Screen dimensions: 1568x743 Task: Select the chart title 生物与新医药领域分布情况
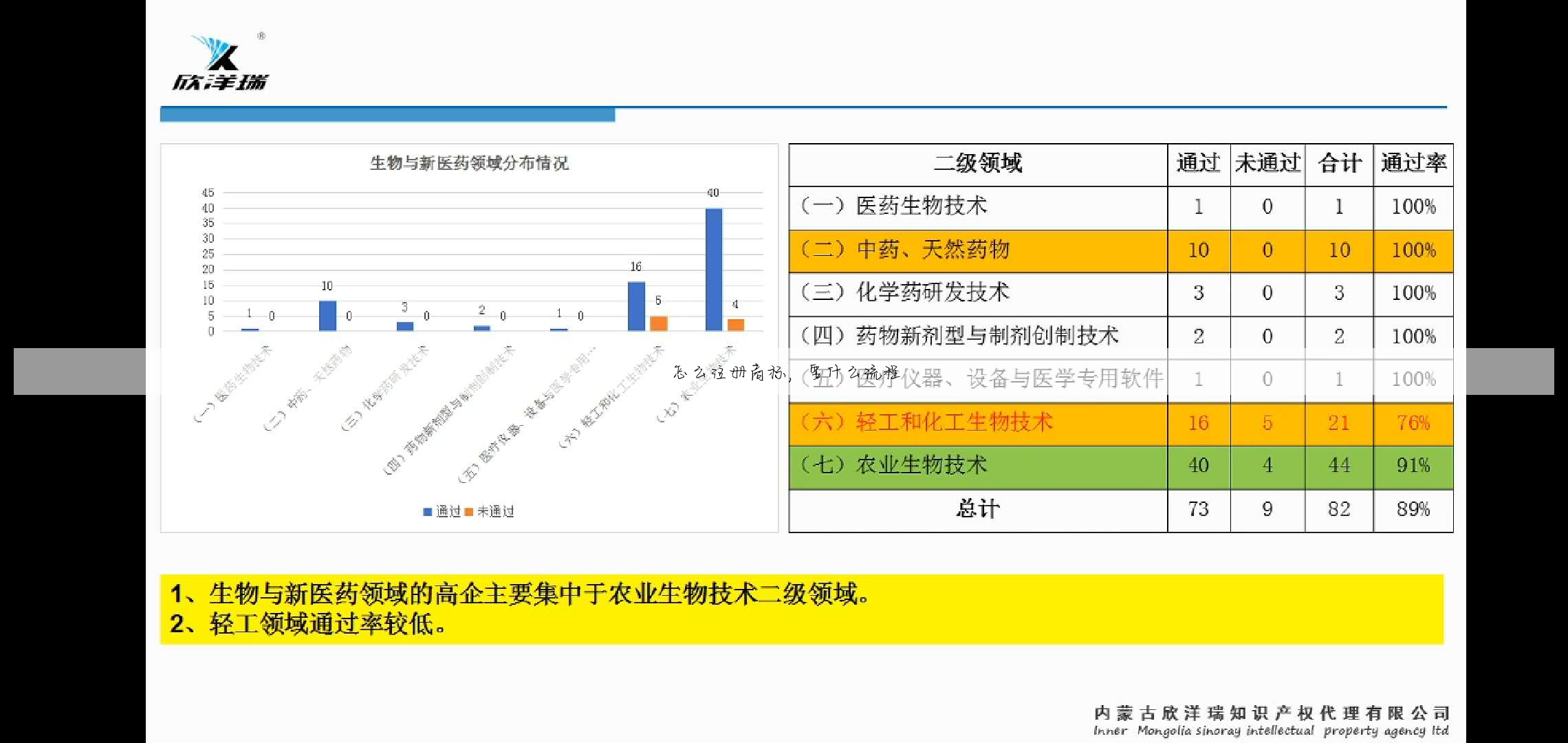pos(469,163)
